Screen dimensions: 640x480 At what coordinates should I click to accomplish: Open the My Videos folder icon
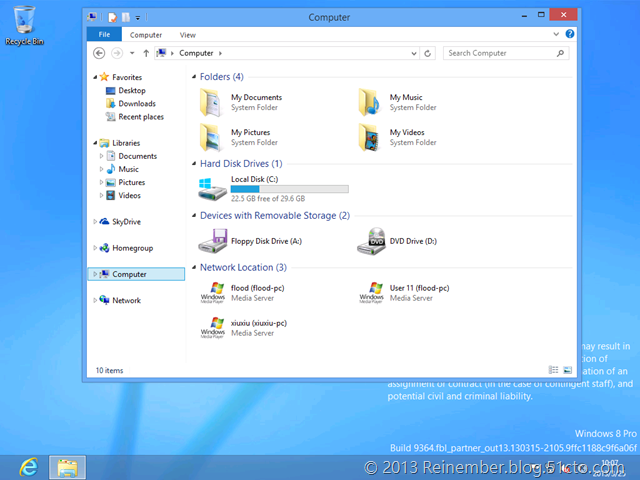[x=369, y=138]
